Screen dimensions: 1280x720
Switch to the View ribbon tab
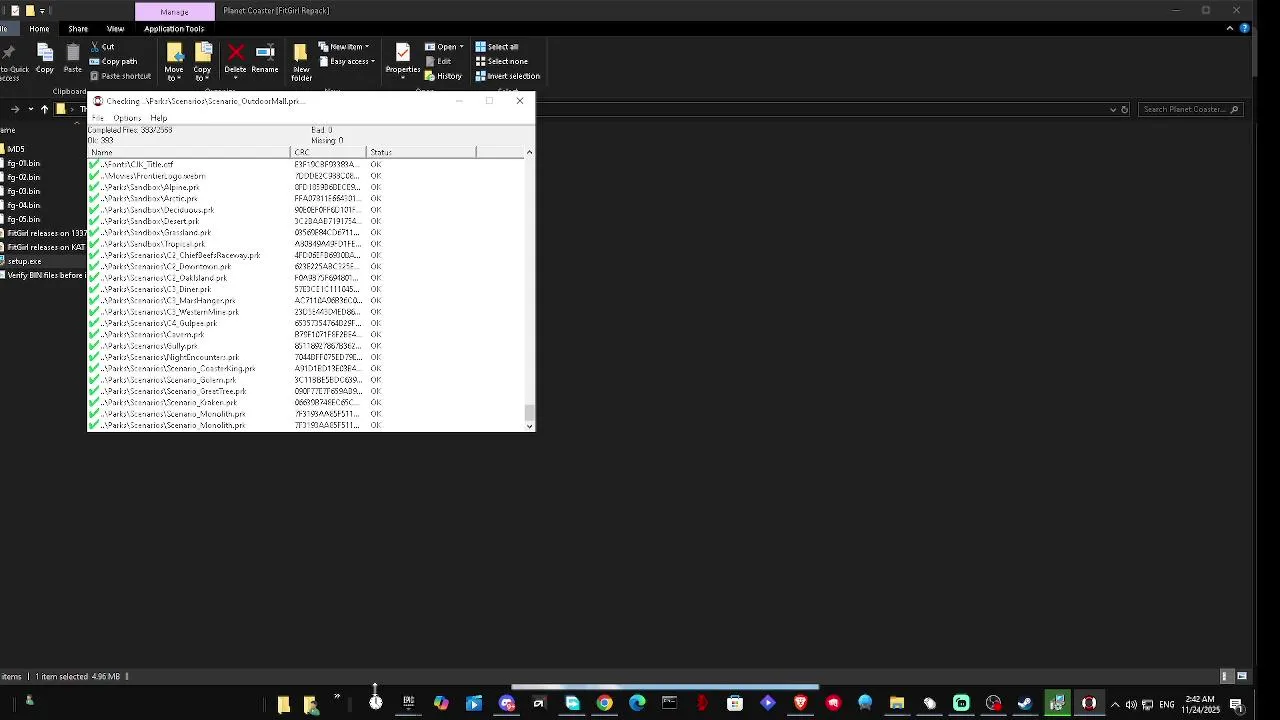point(115,29)
